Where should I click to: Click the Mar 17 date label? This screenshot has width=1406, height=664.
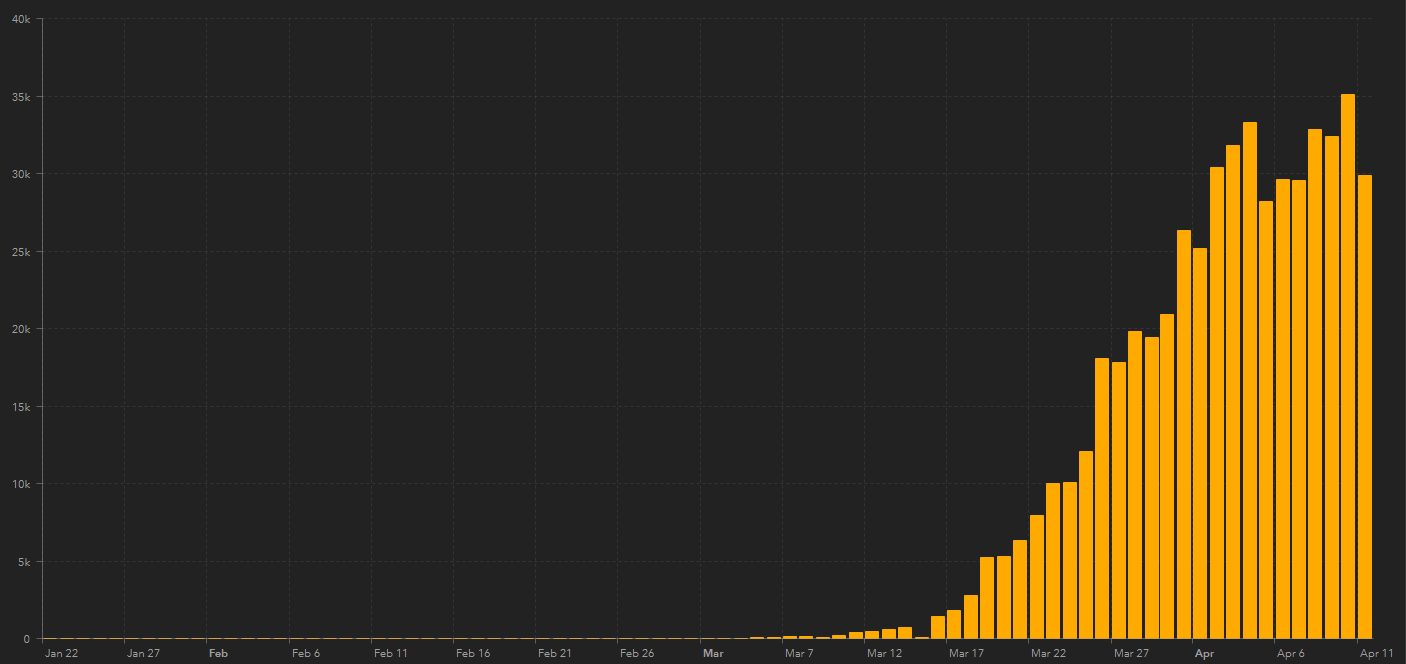[967, 653]
